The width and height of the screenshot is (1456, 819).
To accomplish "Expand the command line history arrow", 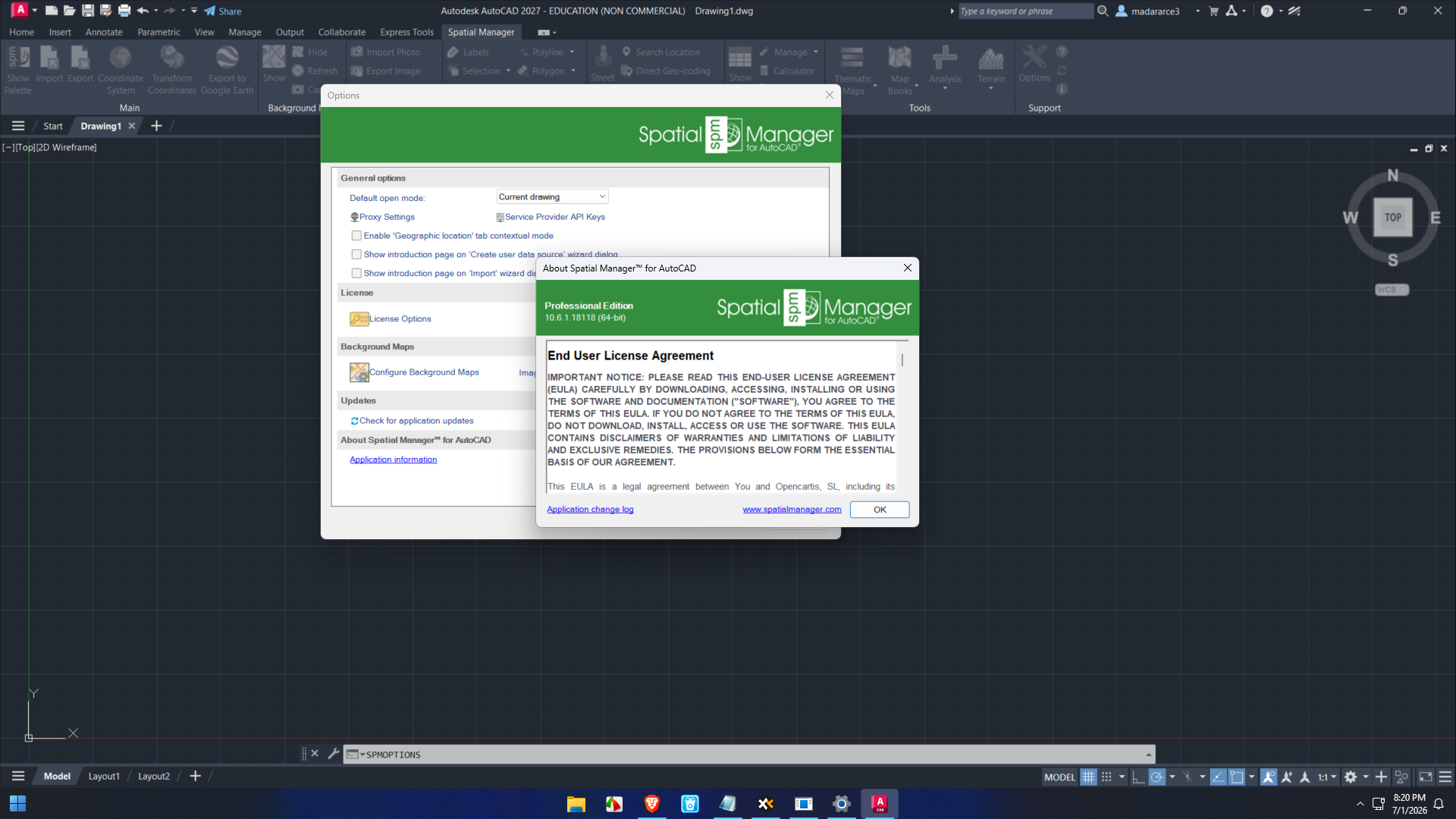I will [x=1149, y=755].
